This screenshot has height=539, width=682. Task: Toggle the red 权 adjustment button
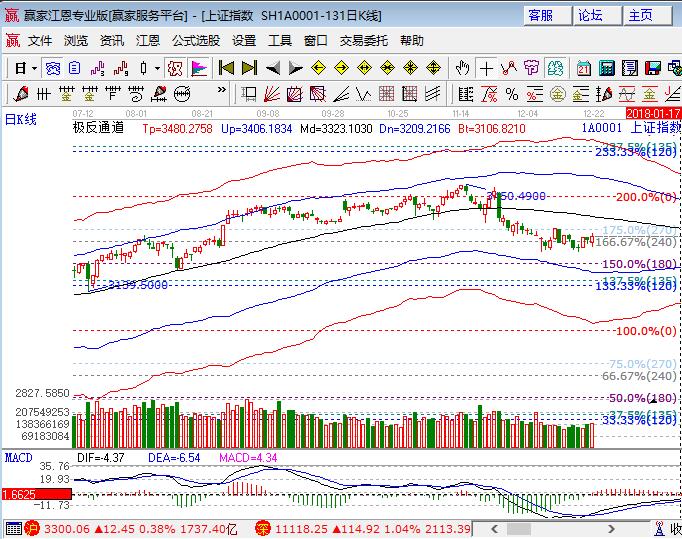pos(175,68)
